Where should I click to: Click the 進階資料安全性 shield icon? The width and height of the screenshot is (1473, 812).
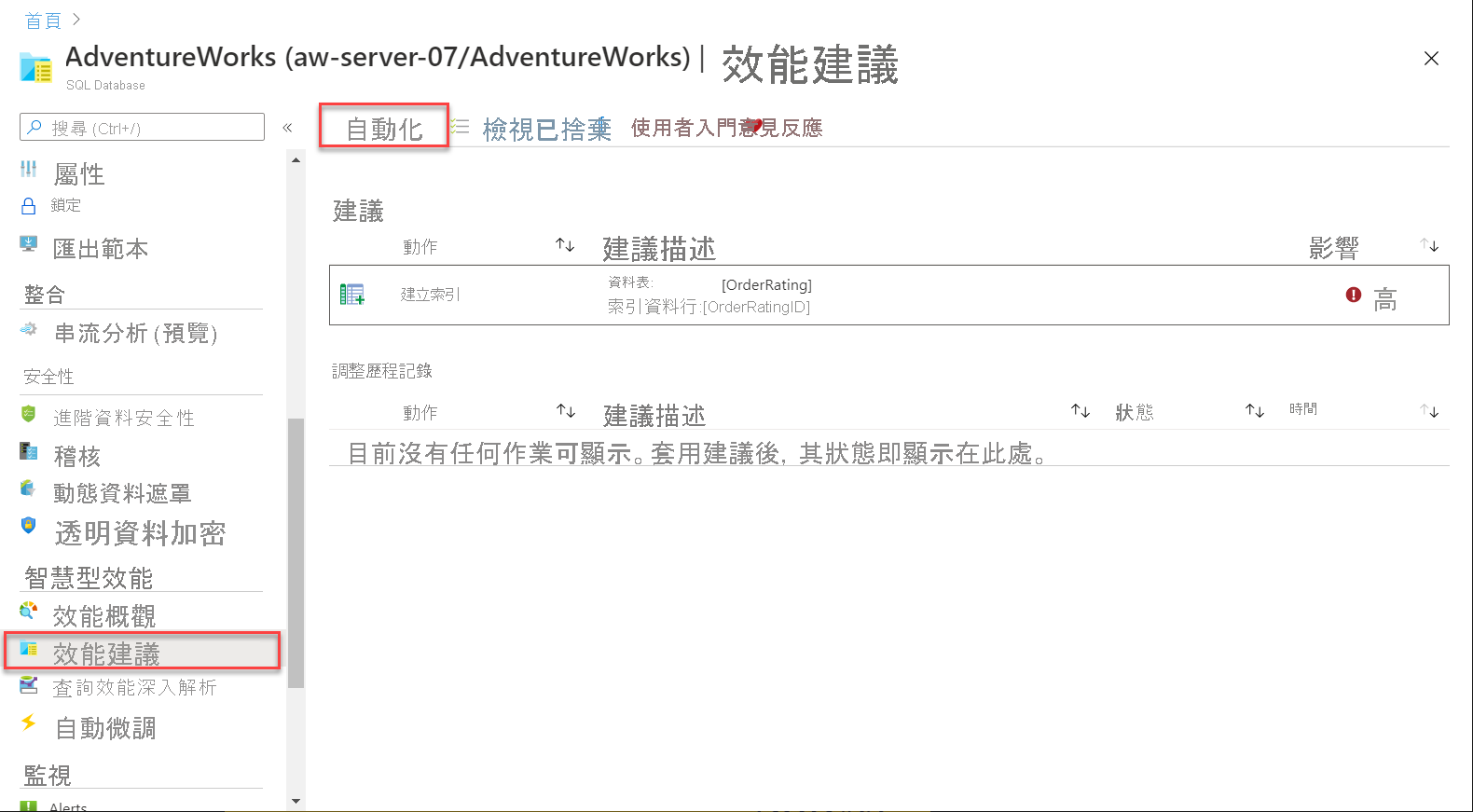pos(29,414)
